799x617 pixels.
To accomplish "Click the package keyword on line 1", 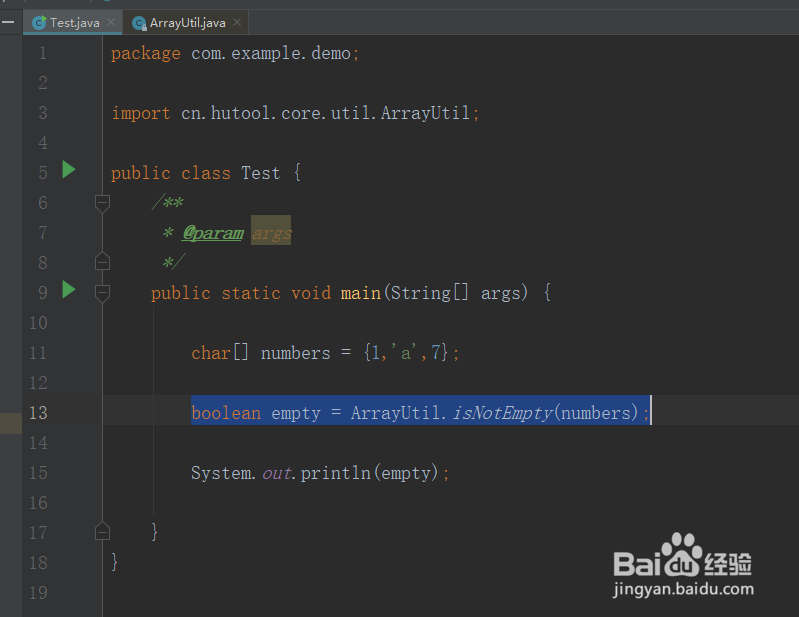I will 146,54.
